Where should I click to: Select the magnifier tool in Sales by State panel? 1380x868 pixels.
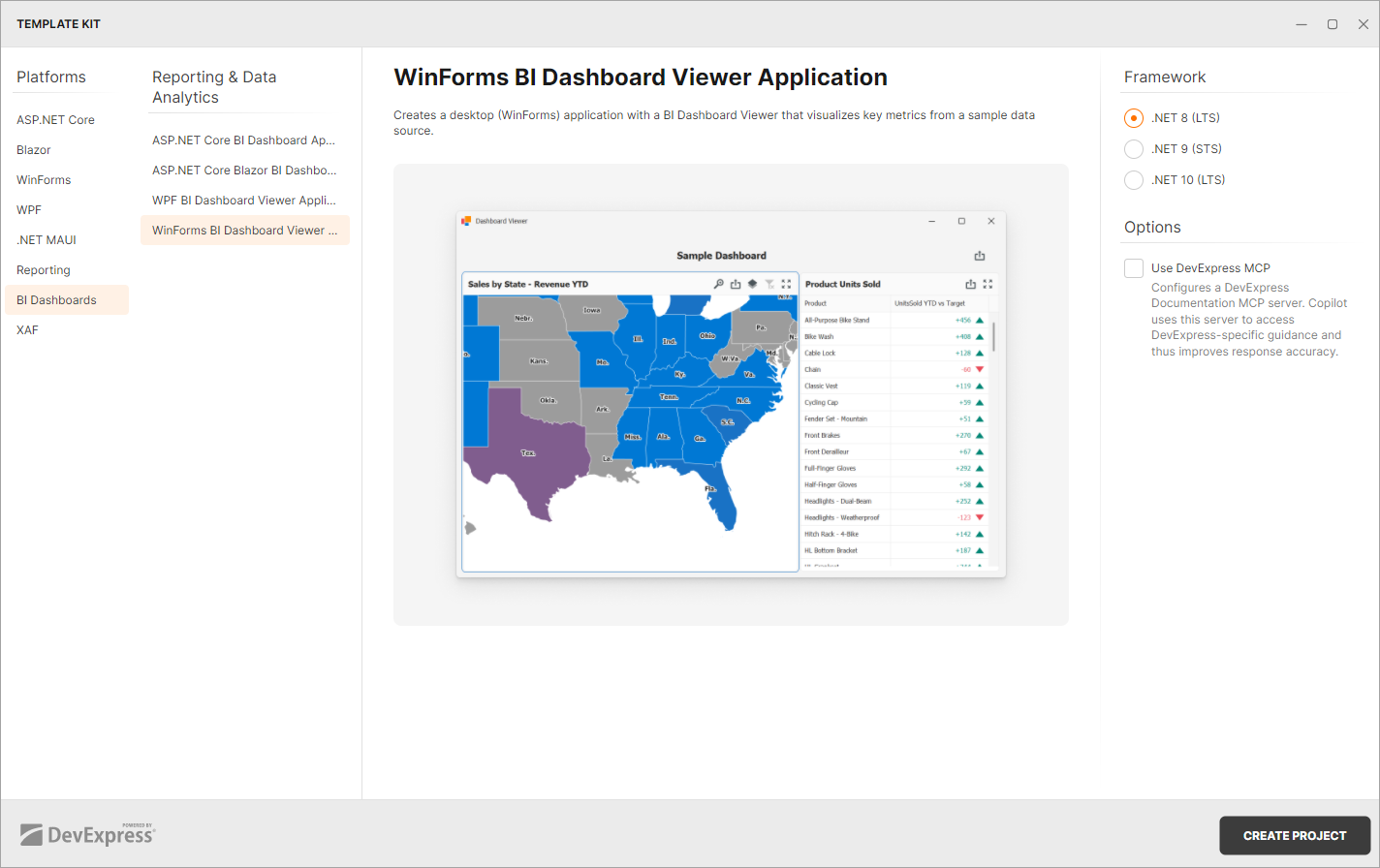coord(719,284)
